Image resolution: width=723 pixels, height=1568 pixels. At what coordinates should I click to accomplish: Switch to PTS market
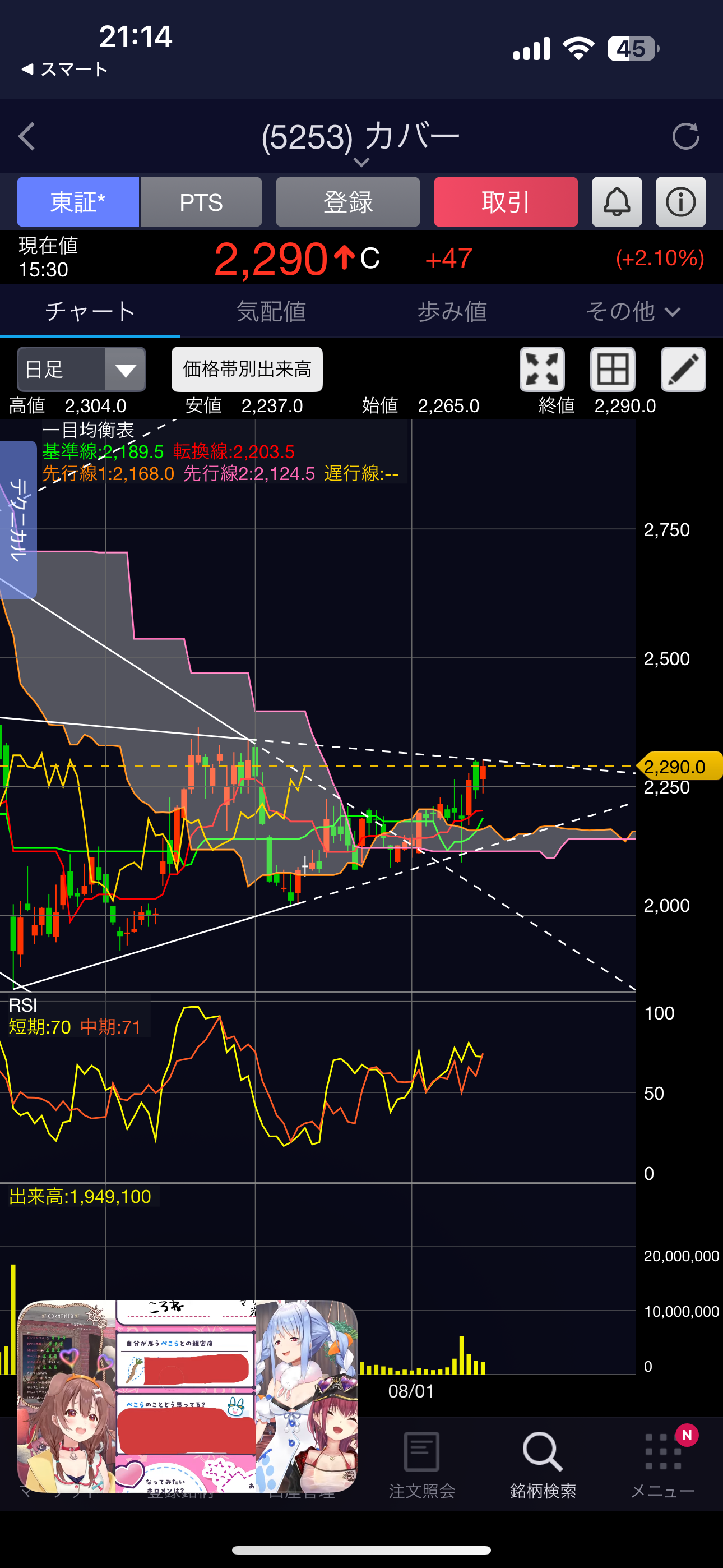(201, 202)
